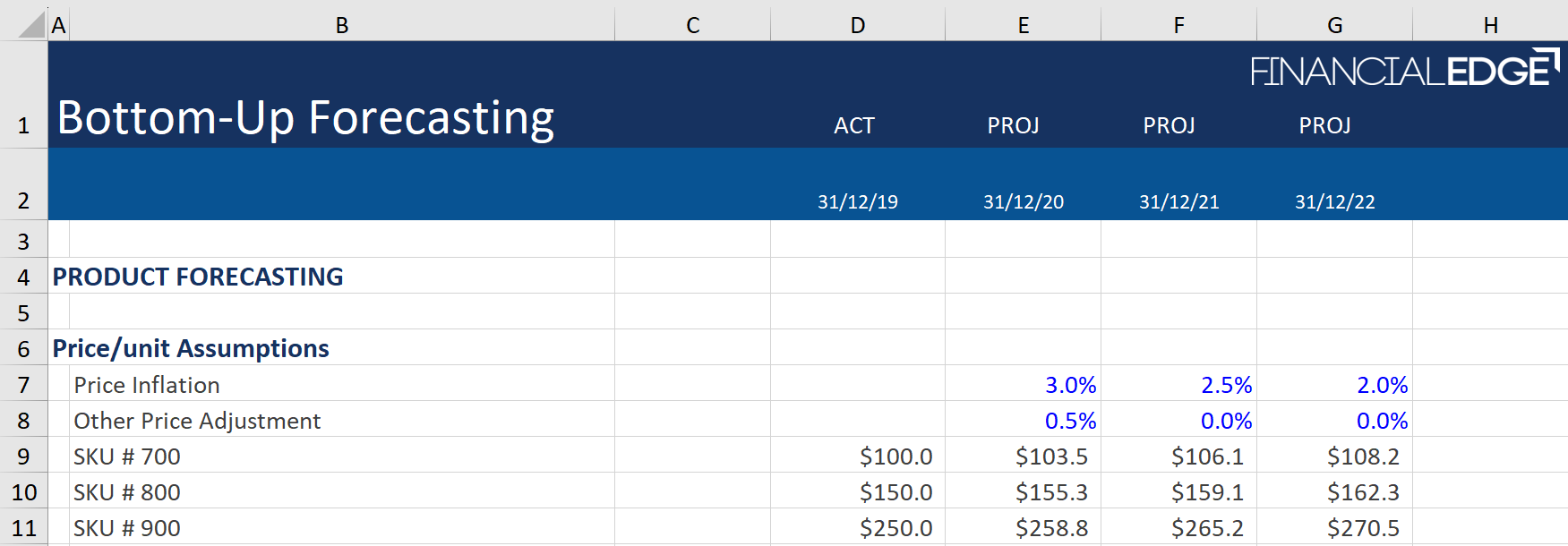This screenshot has width=1568, height=546.
Task: Select the 2.0% Price Inflation cell
Action: 1381,385
